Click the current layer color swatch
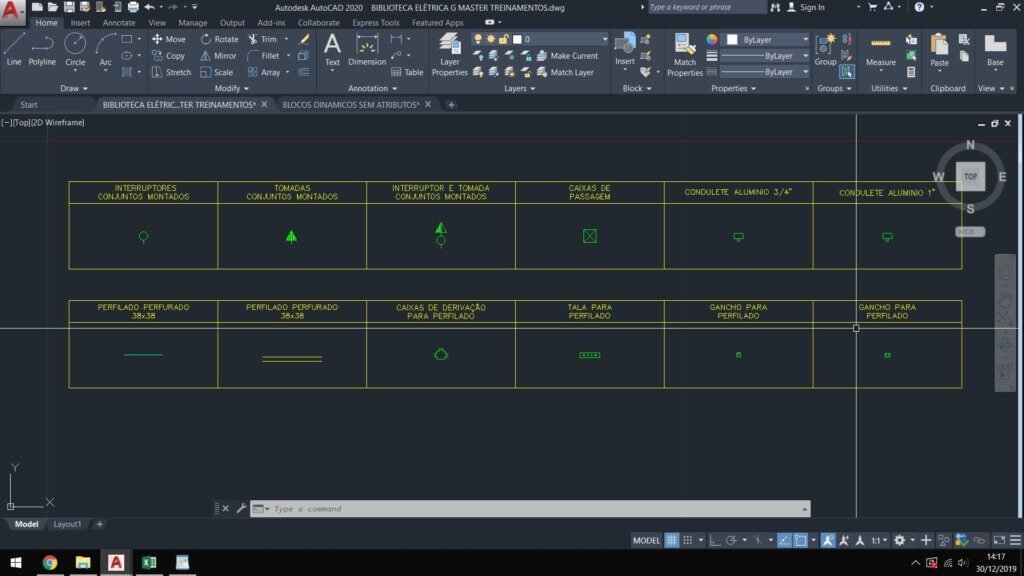Screen dimensions: 1024x576 [517, 39]
